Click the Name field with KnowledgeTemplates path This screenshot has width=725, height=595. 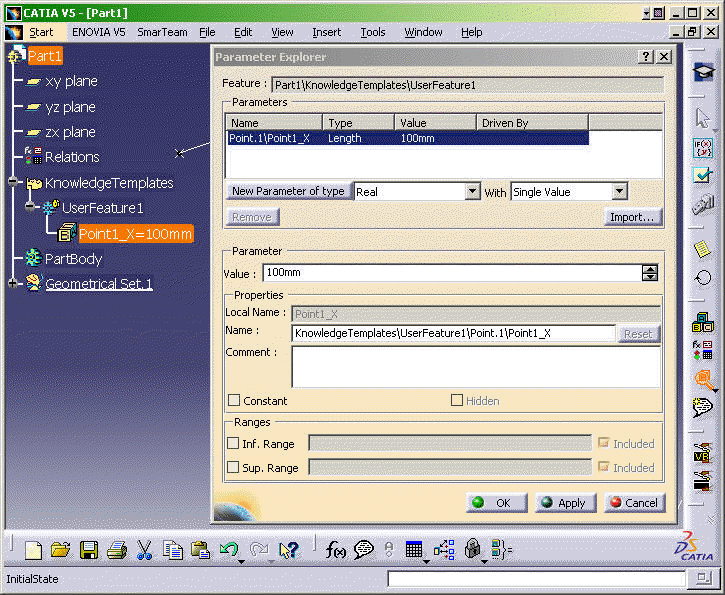453,333
